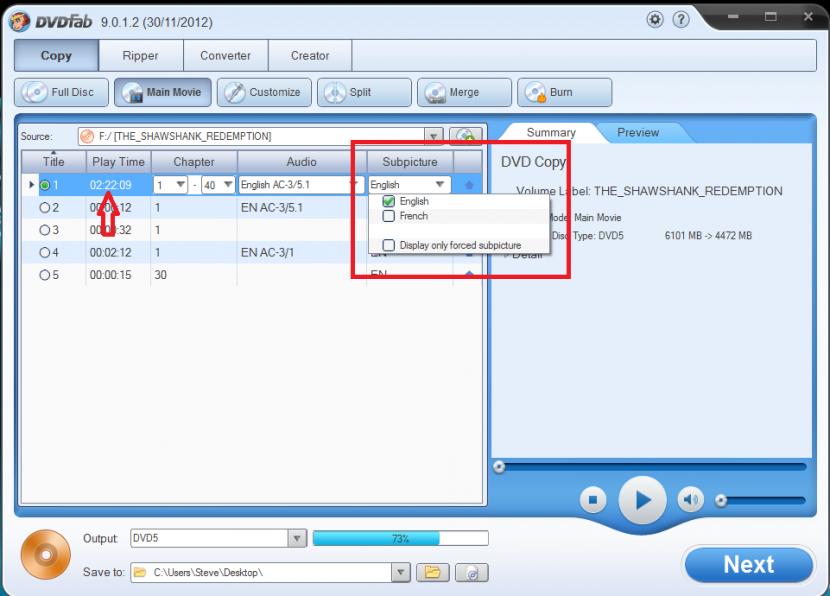Open the Preview tab
The height and width of the screenshot is (596, 830).
click(638, 132)
